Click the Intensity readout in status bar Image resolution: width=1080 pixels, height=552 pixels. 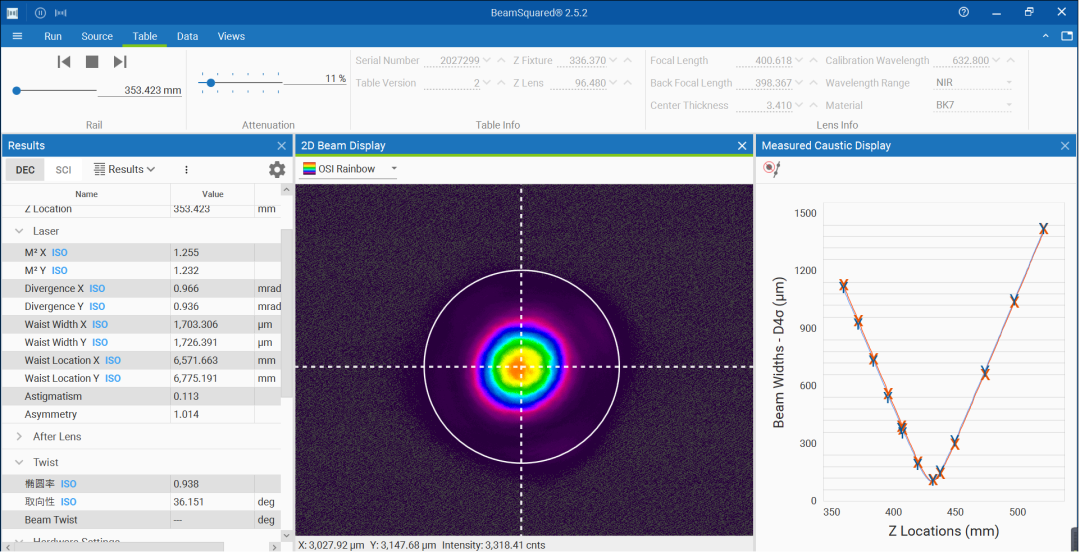click(494, 545)
